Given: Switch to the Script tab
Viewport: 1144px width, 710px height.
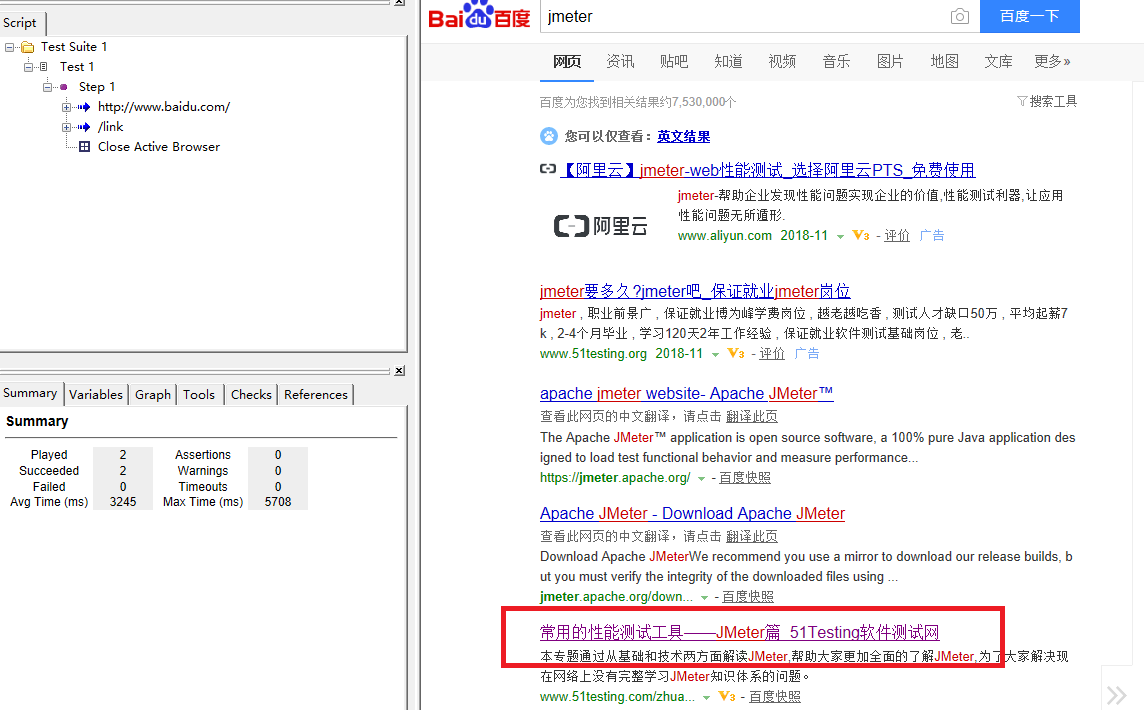Looking at the screenshot, I should coord(22,23).
